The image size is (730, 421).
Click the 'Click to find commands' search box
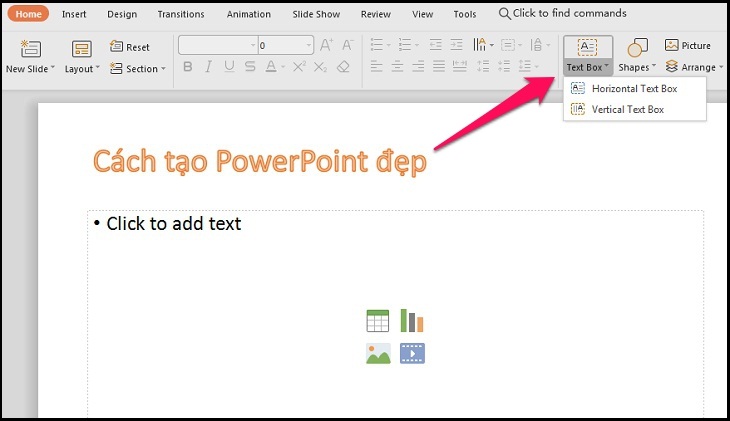(562, 14)
